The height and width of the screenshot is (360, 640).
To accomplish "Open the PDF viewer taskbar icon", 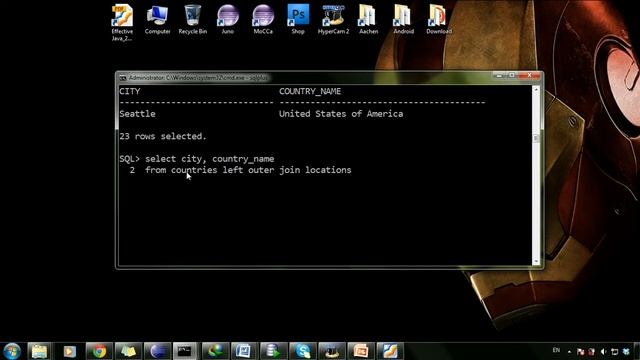I will [390, 351].
